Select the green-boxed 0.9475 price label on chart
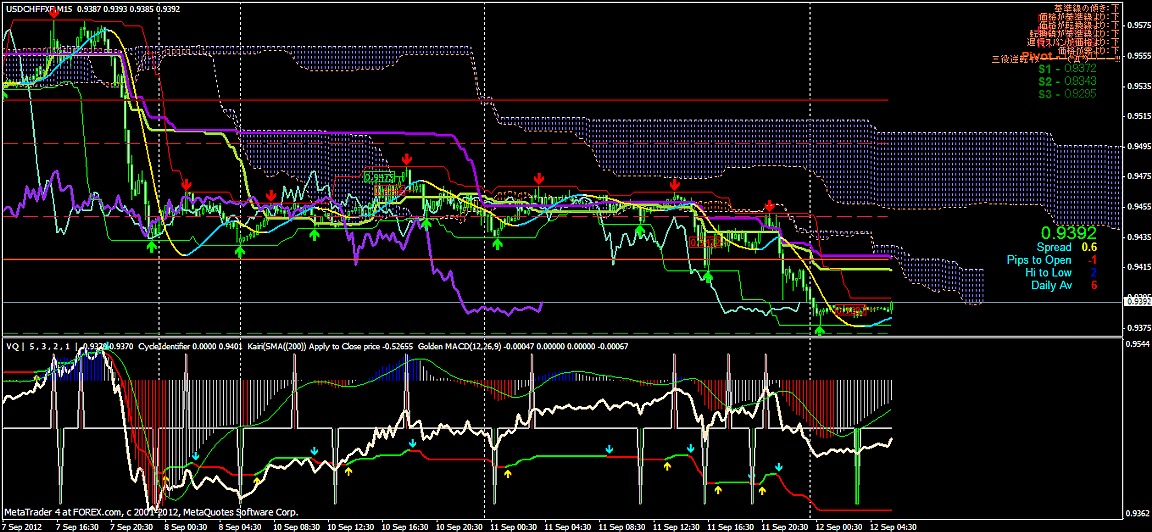This screenshot has height=532, width=1152. (379, 177)
